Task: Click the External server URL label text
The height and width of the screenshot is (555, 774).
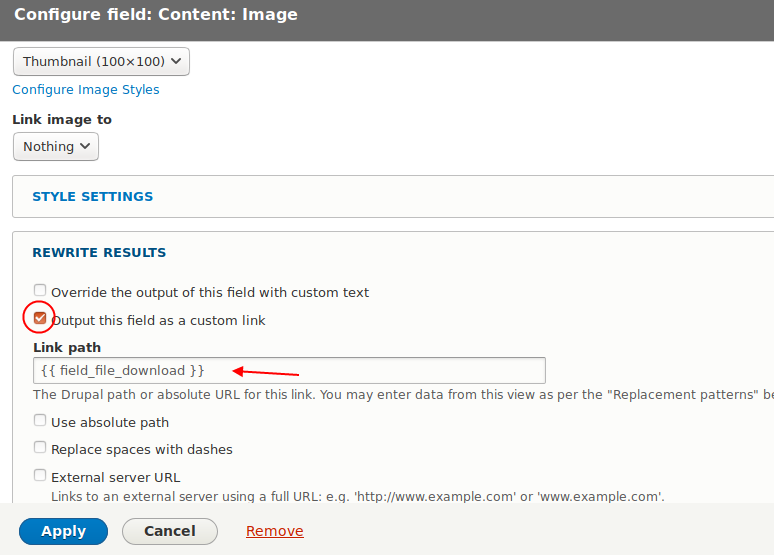Action: pos(115,478)
